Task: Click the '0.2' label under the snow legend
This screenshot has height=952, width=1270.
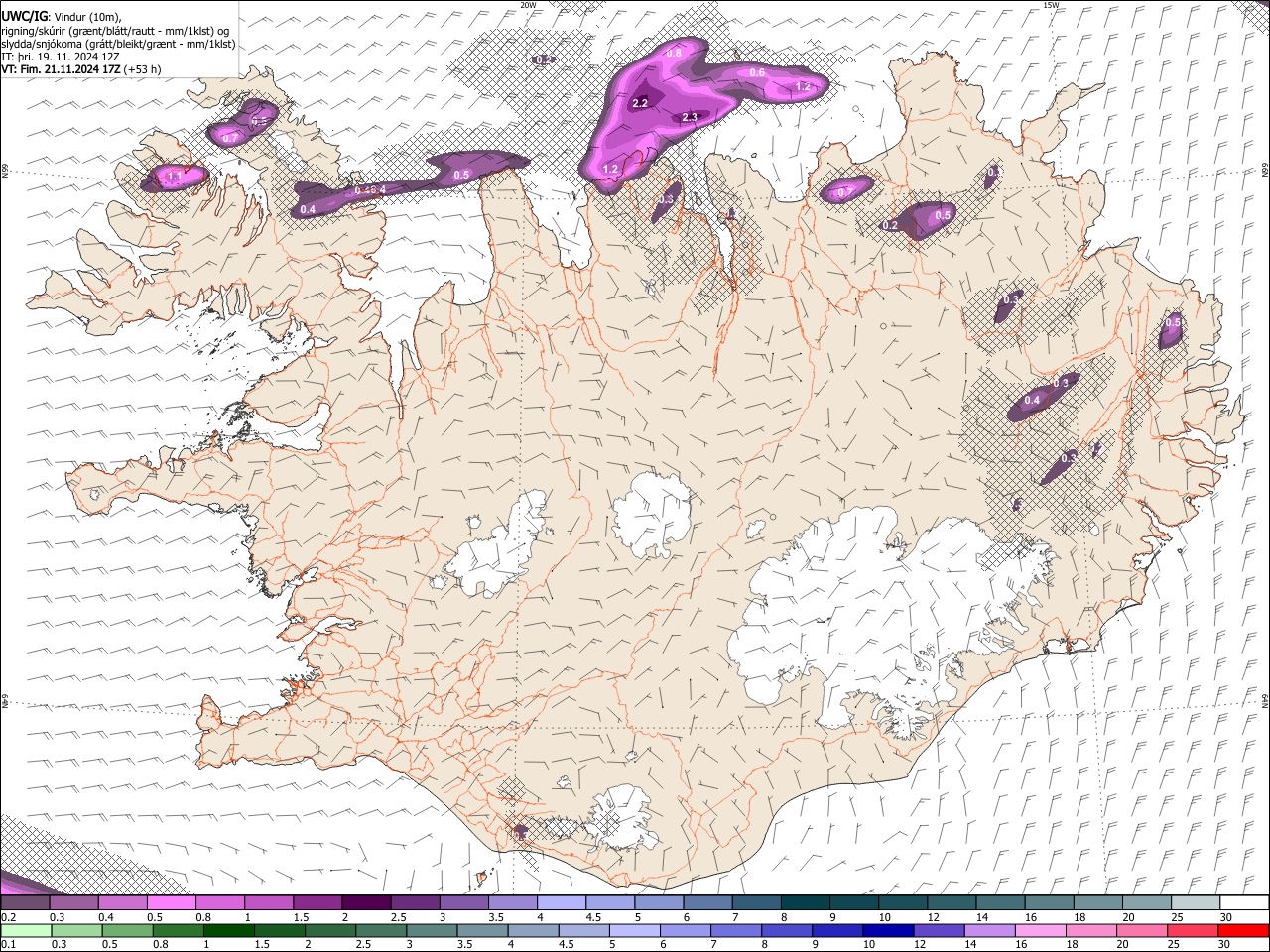Action: [x=8, y=917]
